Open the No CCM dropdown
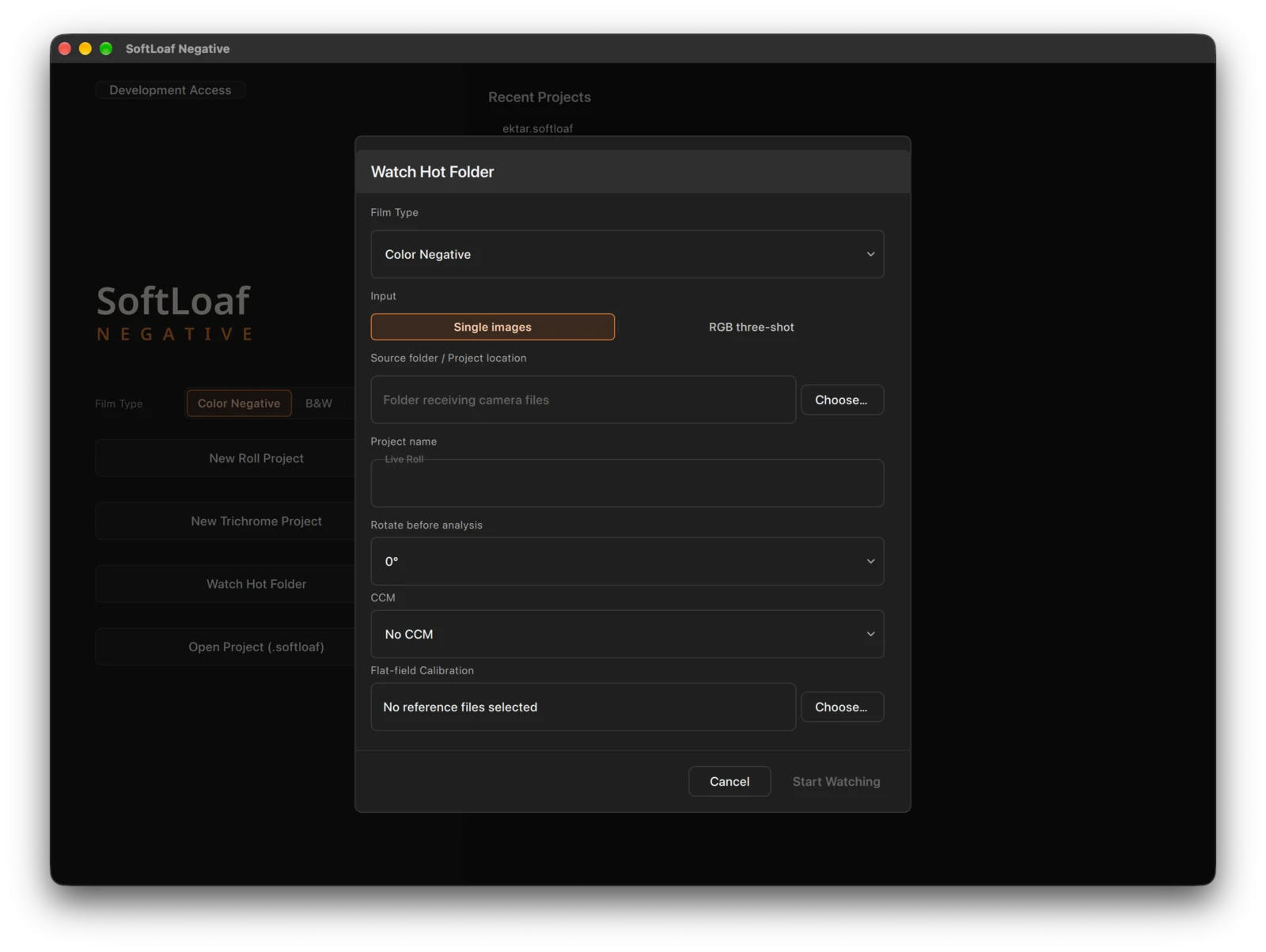This screenshot has height=952, width=1266. 627,634
